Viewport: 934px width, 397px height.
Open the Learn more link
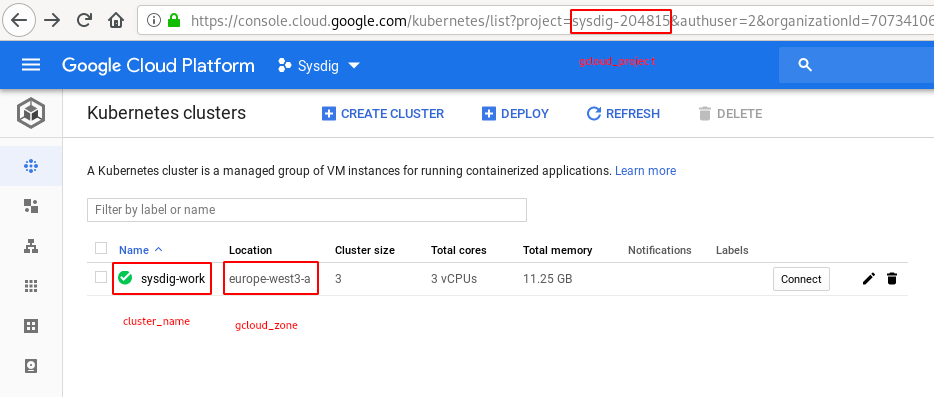pyautogui.click(x=645, y=170)
